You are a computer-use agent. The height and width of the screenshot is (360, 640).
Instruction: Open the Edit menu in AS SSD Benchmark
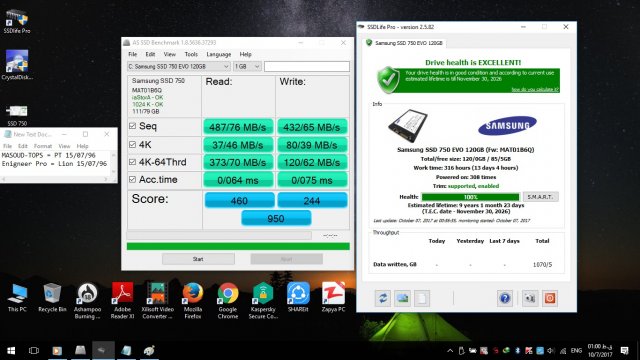(x=150, y=54)
